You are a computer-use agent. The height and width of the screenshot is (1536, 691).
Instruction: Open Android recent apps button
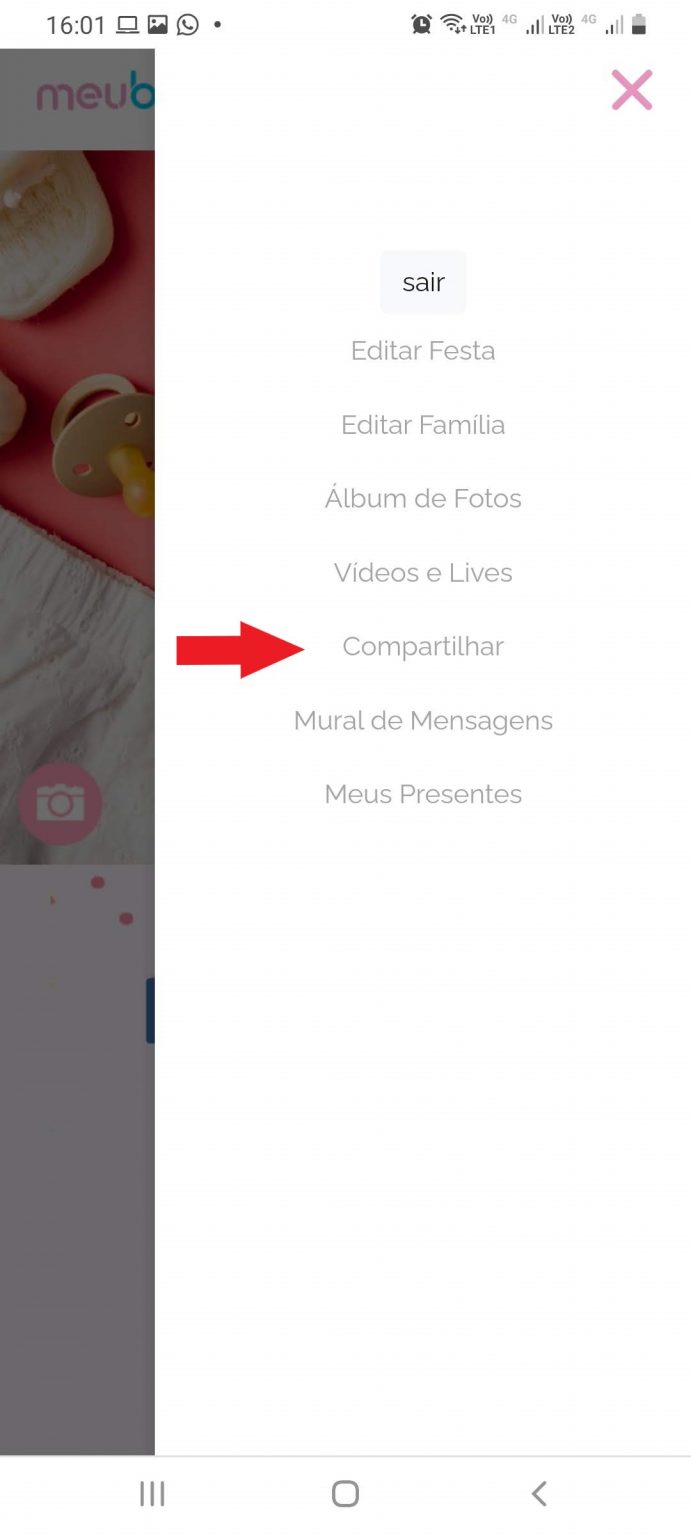pos(152,1494)
